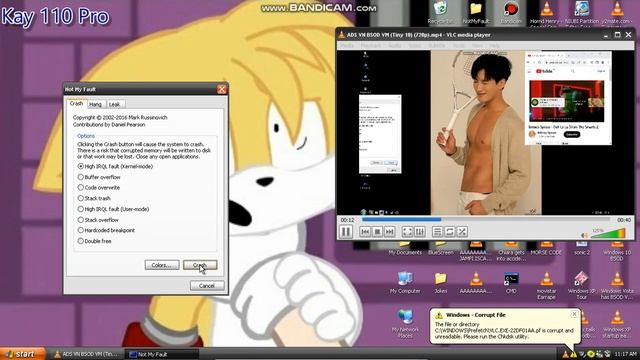Viewport: 640px width, 360px height.
Task: Click the VLC elapsed time 00:12
Action: coord(347,220)
